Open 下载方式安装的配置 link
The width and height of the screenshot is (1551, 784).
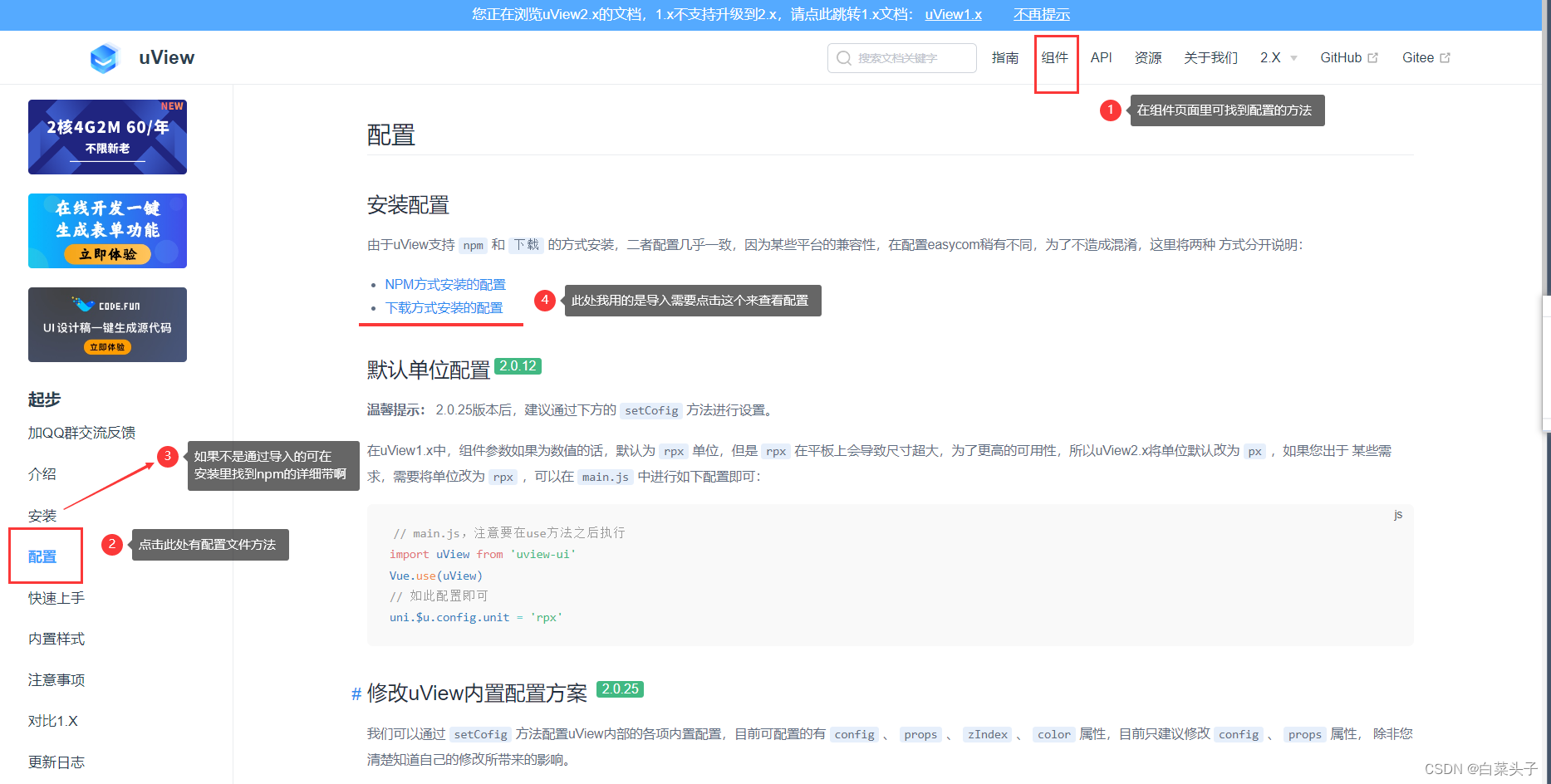(x=443, y=307)
